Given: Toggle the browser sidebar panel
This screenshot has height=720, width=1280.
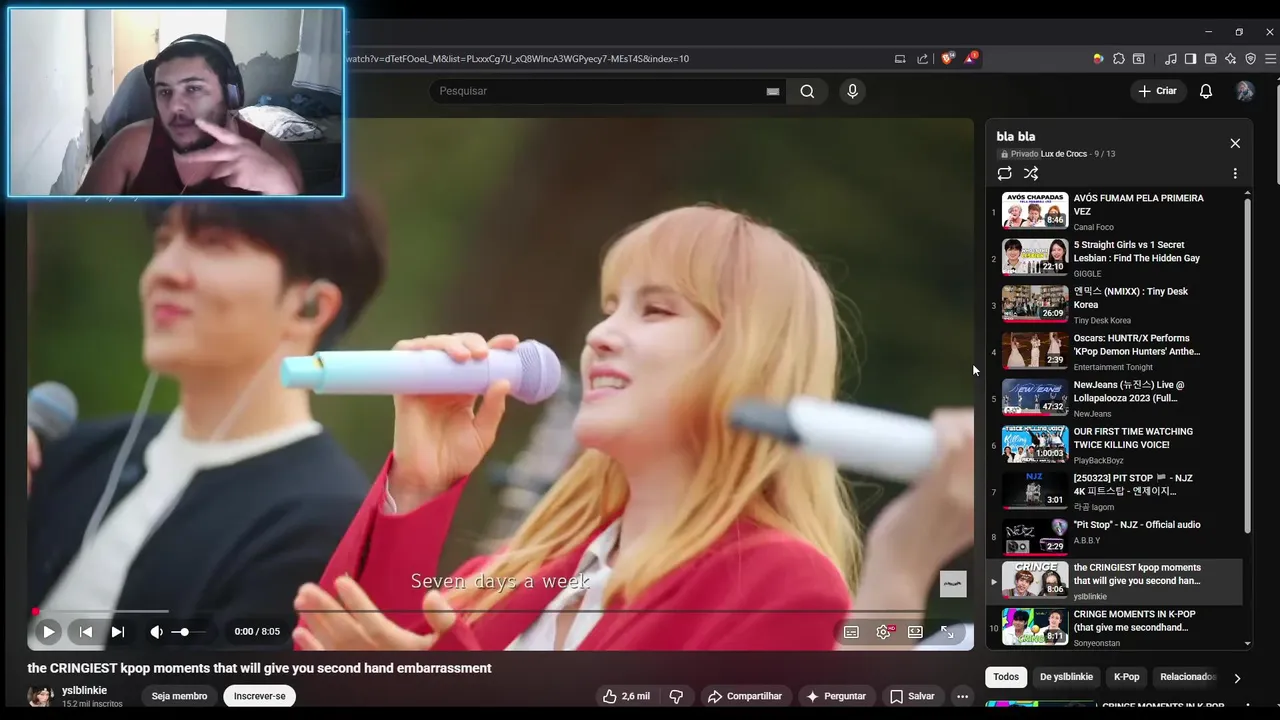Looking at the screenshot, I should point(1190,59).
